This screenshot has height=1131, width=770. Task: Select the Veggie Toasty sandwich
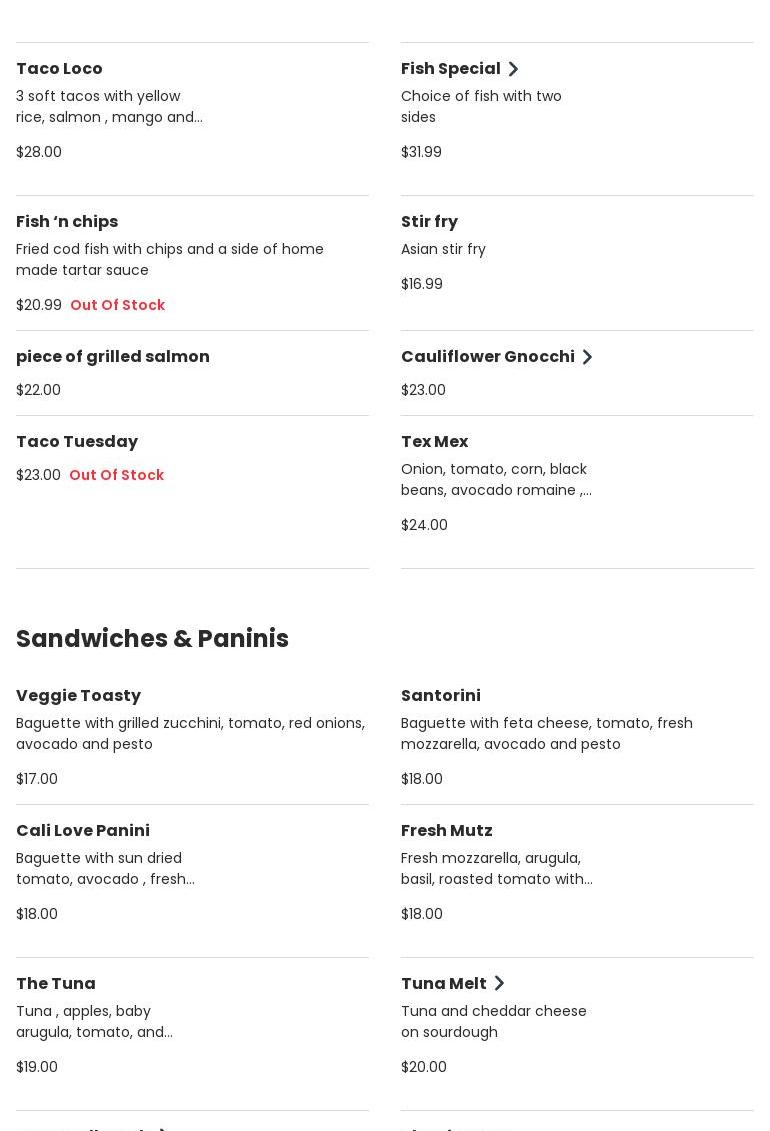tap(78, 696)
